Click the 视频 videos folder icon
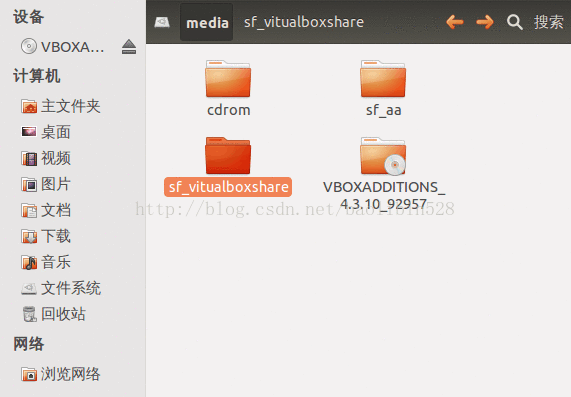 pyautogui.click(x=29, y=158)
